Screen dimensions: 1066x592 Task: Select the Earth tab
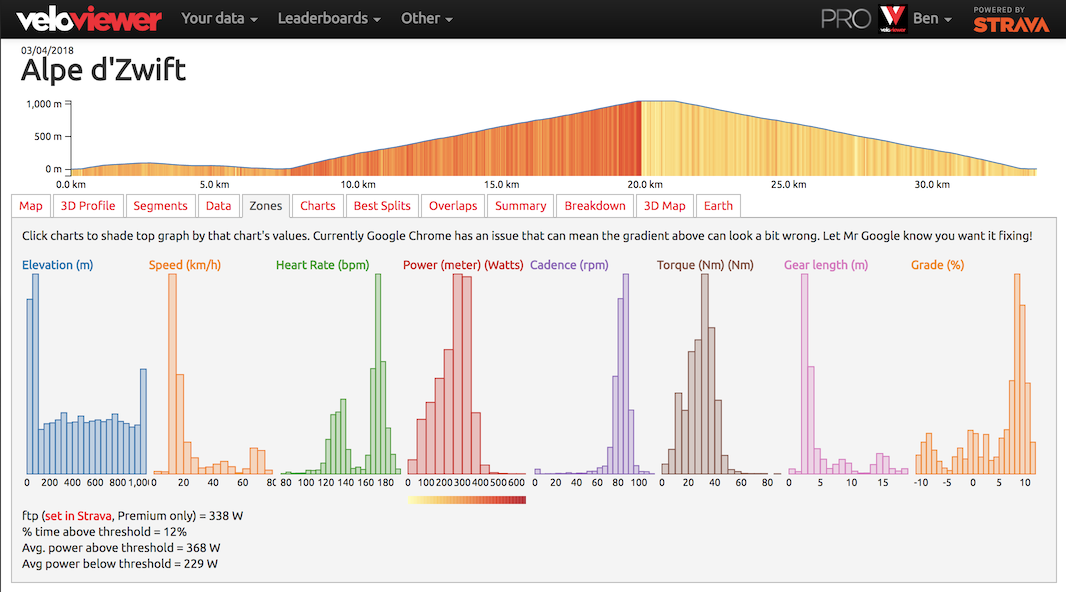[718, 206]
